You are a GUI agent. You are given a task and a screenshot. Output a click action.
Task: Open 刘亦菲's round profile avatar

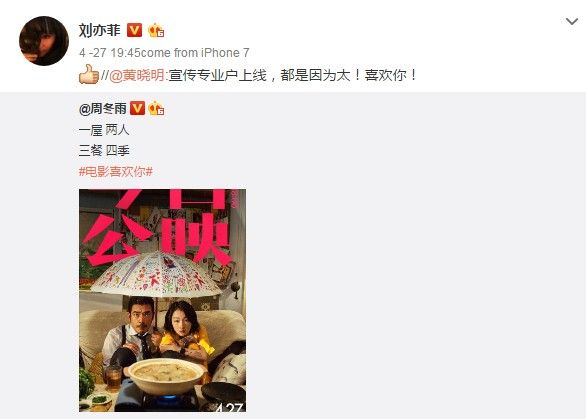click(44, 41)
